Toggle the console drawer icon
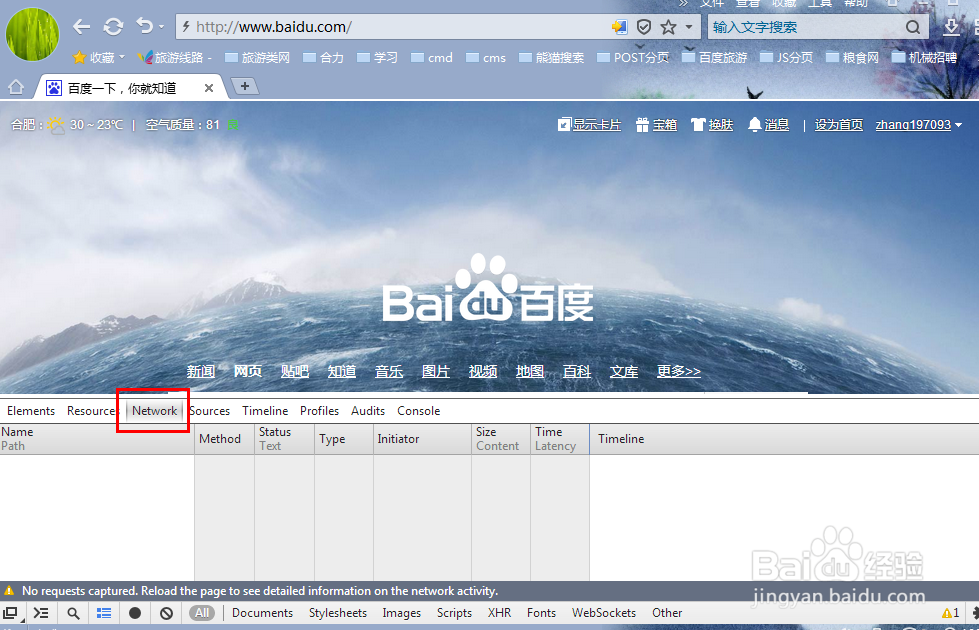This screenshot has width=979, height=630. (x=41, y=613)
